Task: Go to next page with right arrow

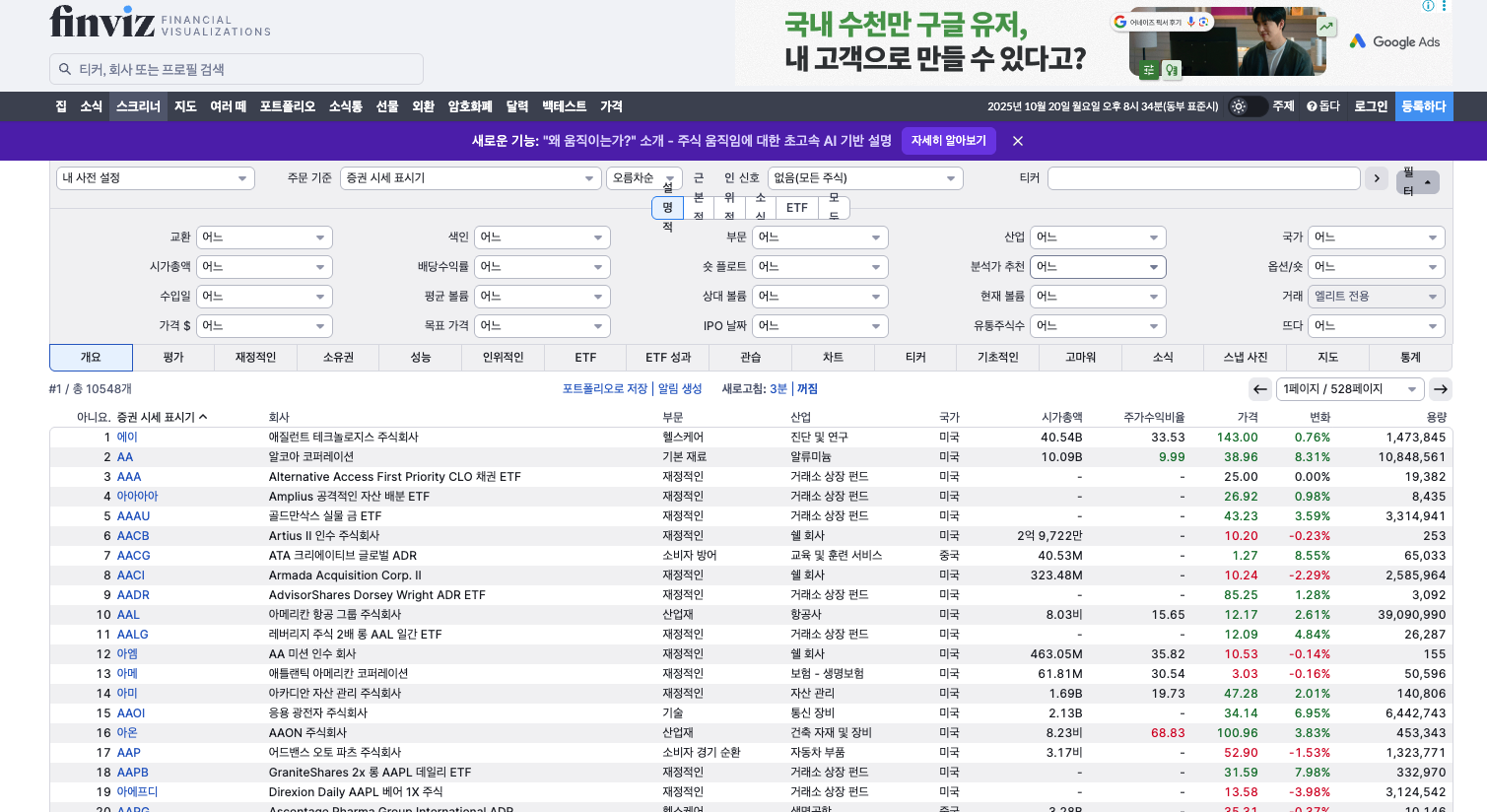Action: 1441,389
